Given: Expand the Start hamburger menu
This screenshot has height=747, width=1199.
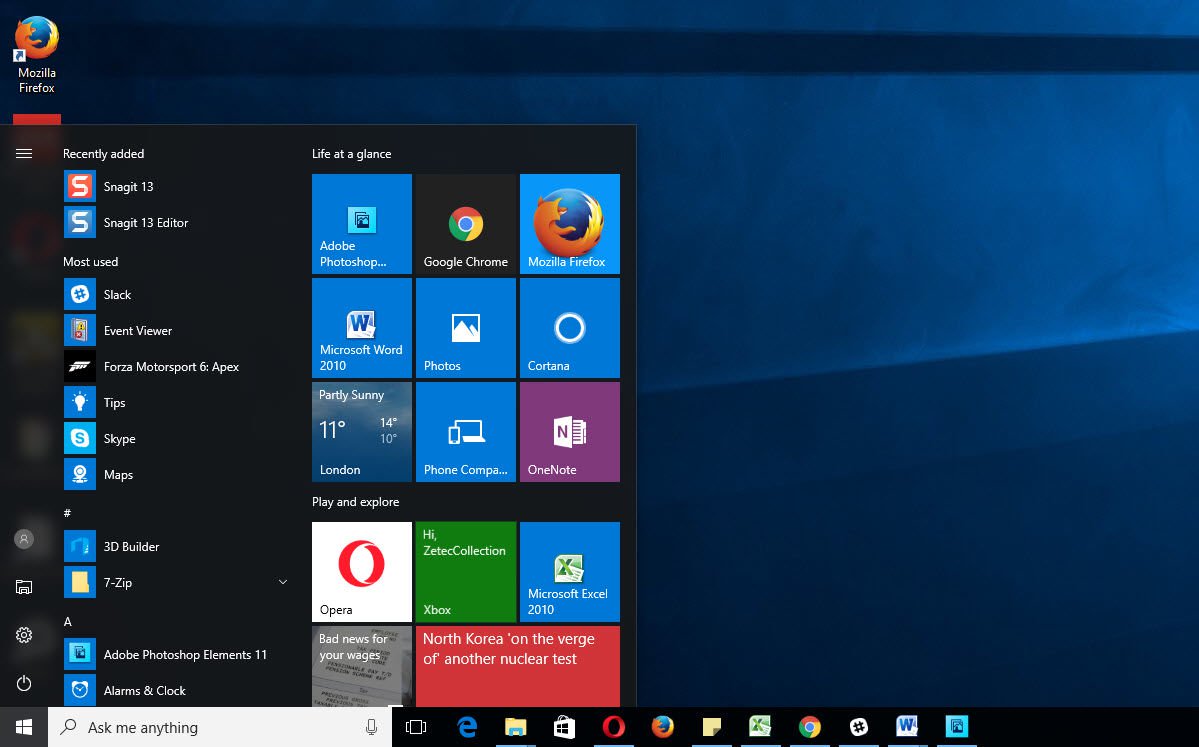Looking at the screenshot, I should 24,153.
